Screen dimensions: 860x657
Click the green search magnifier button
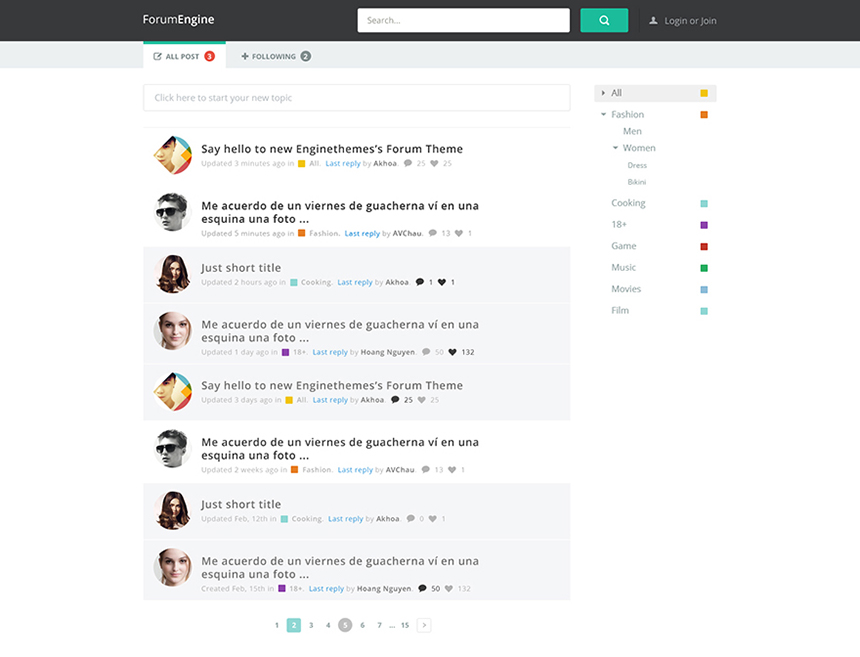click(604, 20)
